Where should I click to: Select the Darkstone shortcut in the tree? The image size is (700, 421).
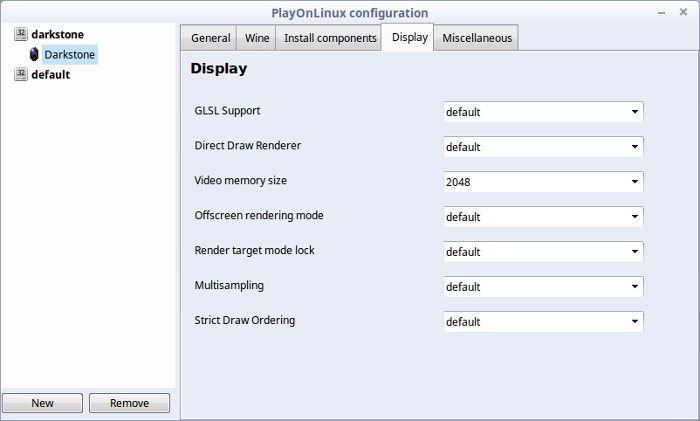pyautogui.click(x=69, y=54)
